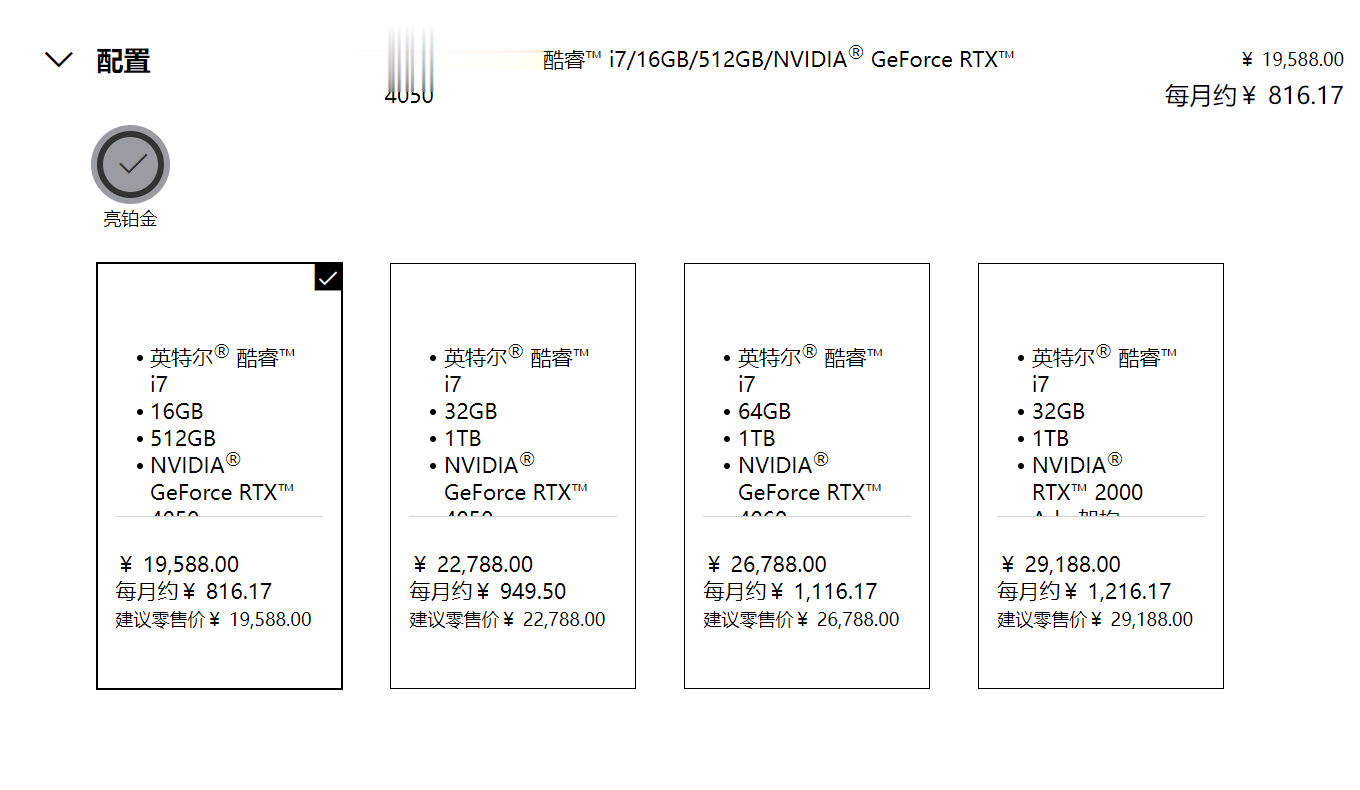Click the 64GB memory spec line
The image size is (1360, 790).
[x=764, y=412]
